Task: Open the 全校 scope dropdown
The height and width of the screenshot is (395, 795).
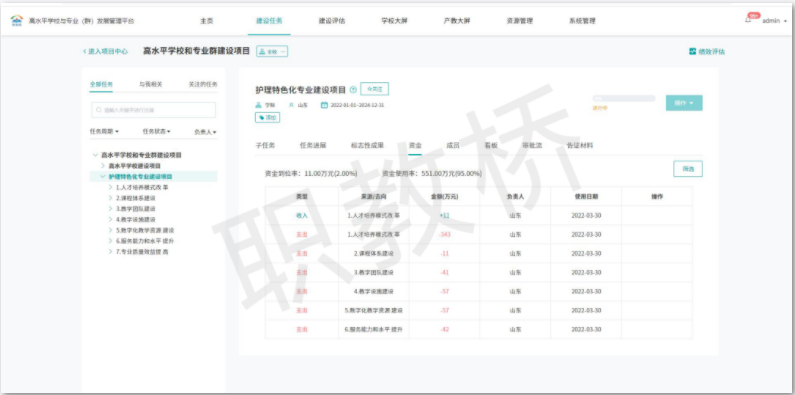Action: [x=272, y=51]
